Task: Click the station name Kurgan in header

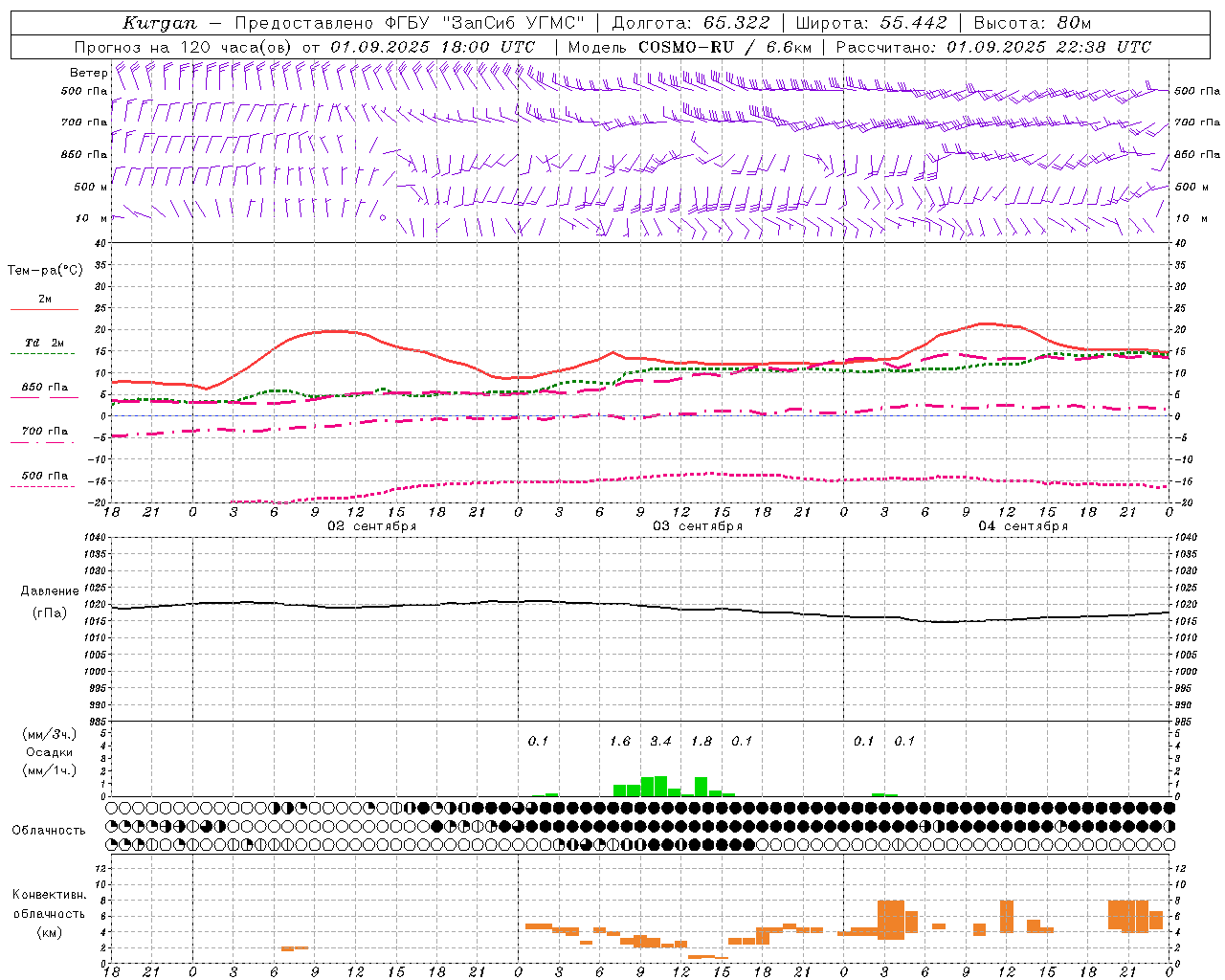Action: click(x=159, y=23)
